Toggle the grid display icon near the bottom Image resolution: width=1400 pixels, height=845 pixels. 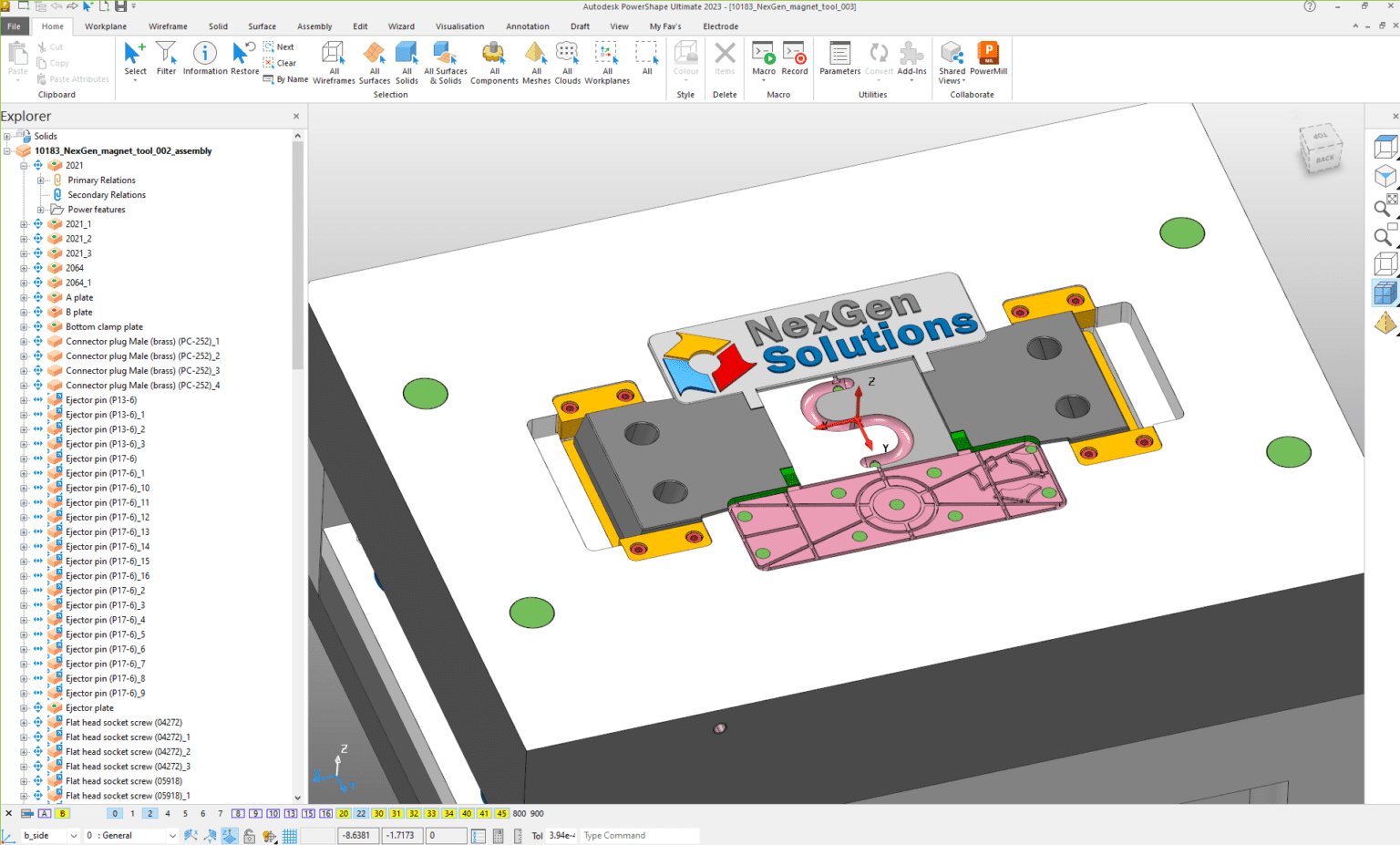coord(289,835)
